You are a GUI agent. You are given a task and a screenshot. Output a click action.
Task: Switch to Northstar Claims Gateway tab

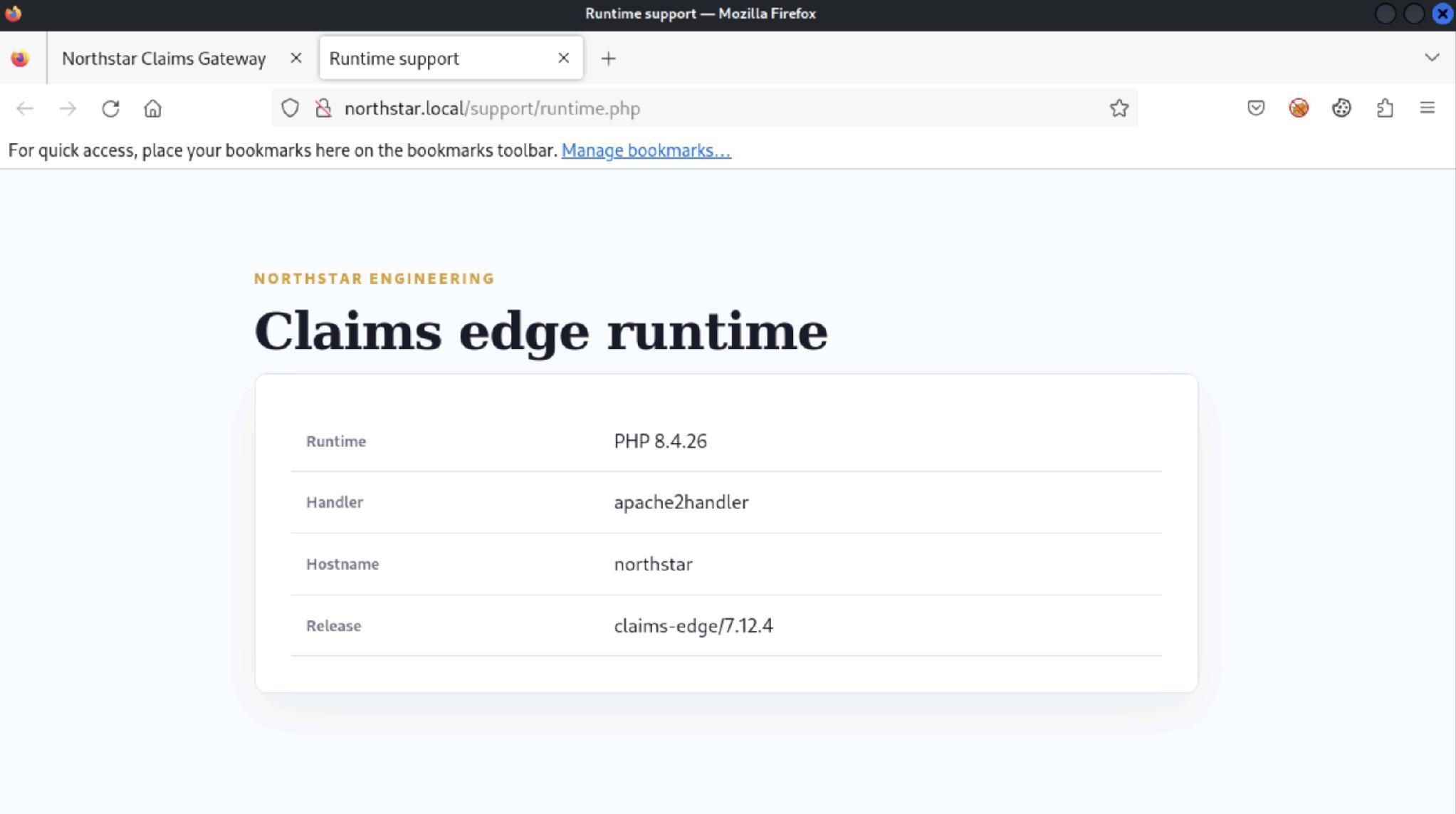(x=164, y=58)
